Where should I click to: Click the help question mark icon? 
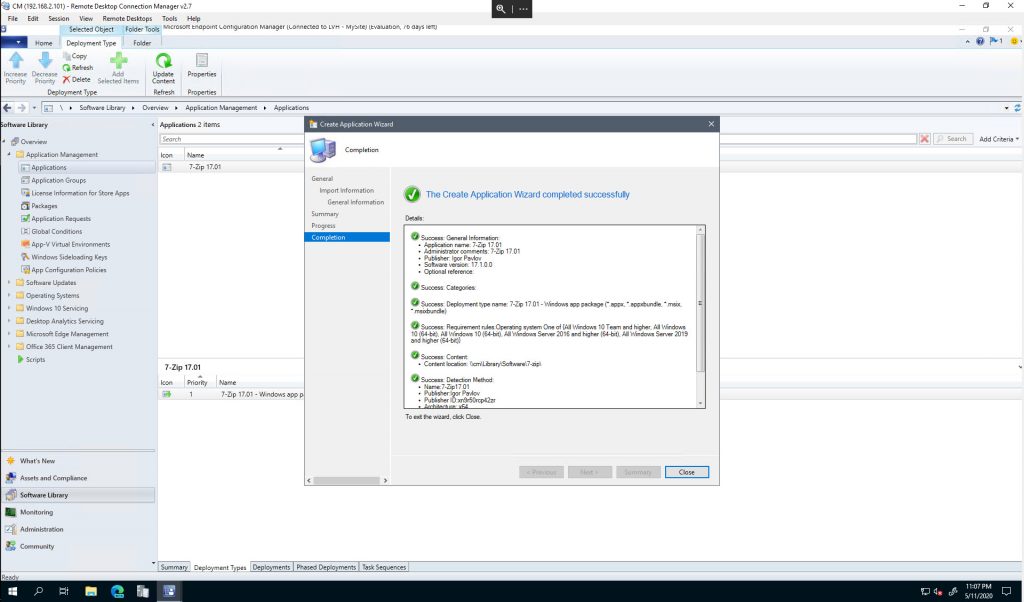coord(980,41)
